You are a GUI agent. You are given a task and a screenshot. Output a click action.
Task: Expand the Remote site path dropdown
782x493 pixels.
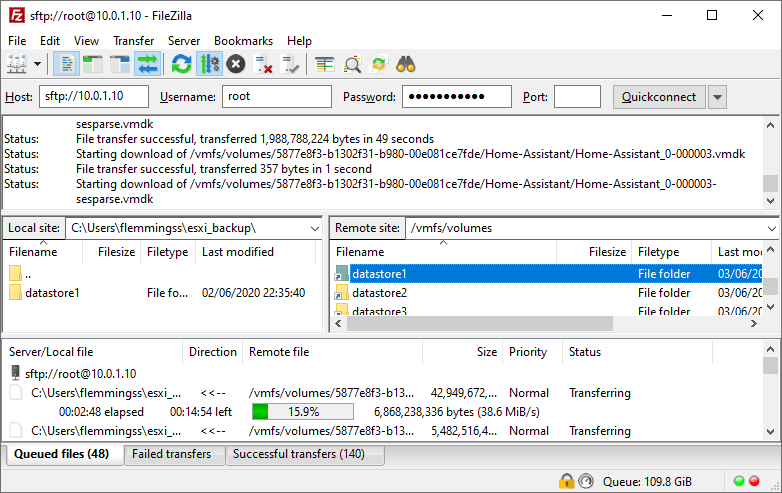(772, 228)
